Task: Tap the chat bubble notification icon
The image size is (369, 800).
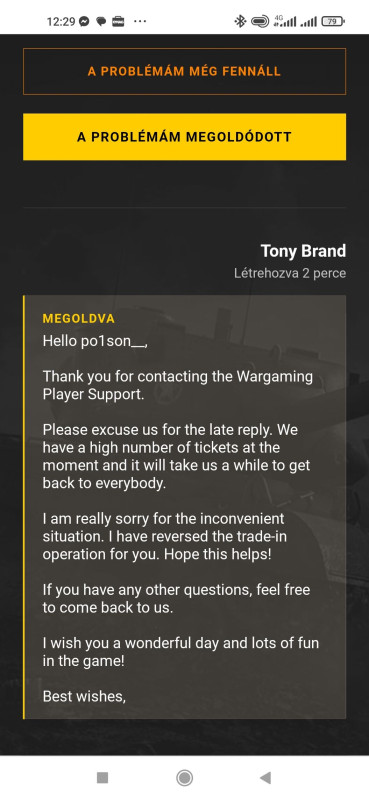Action: 101,21
